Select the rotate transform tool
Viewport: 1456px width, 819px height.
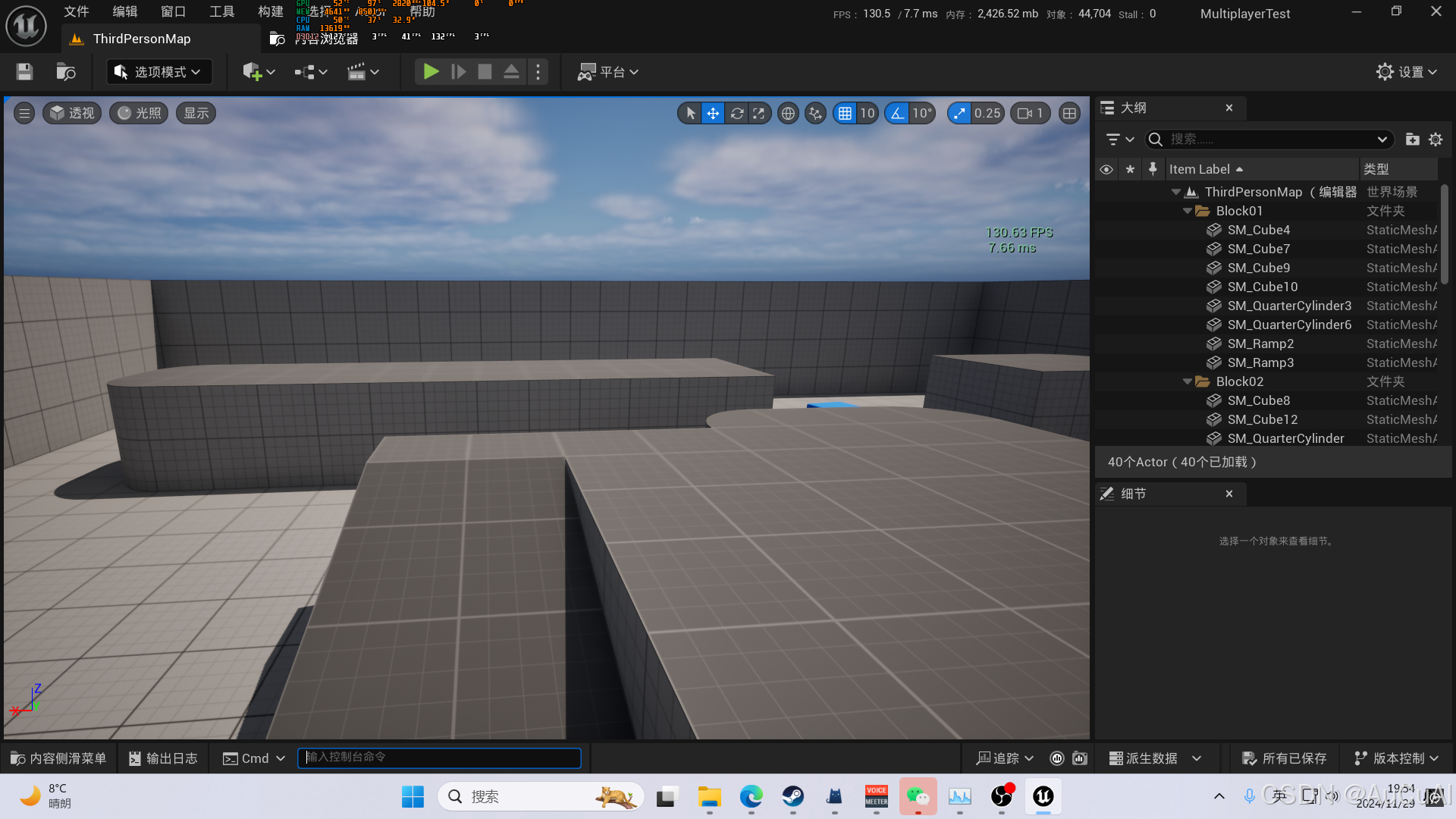click(736, 114)
